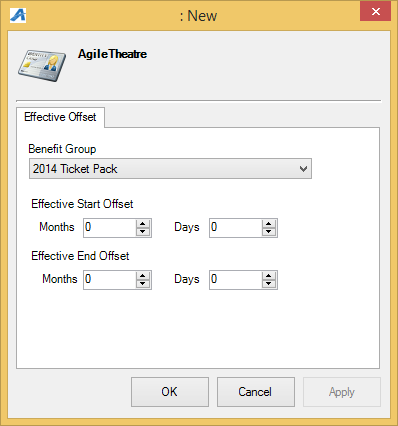Image resolution: width=398 pixels, height=426 pixels.
Task: Select the 2014 Ticket Pack combo box
Action: point(170,169)
